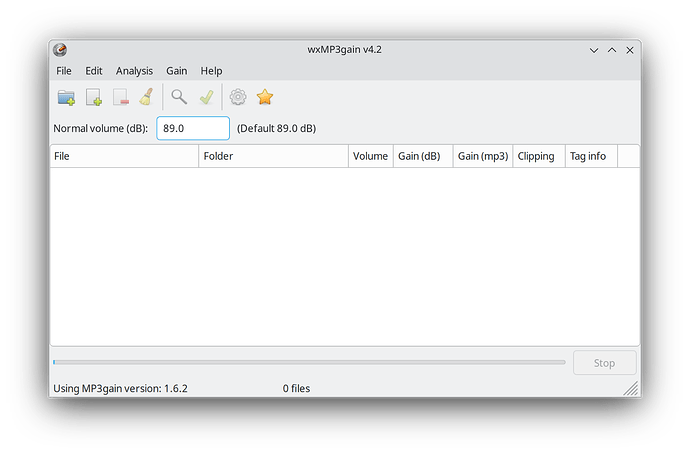
Task: Click the wxMP3gain app icon in title bar
Action: click(60, 50)
